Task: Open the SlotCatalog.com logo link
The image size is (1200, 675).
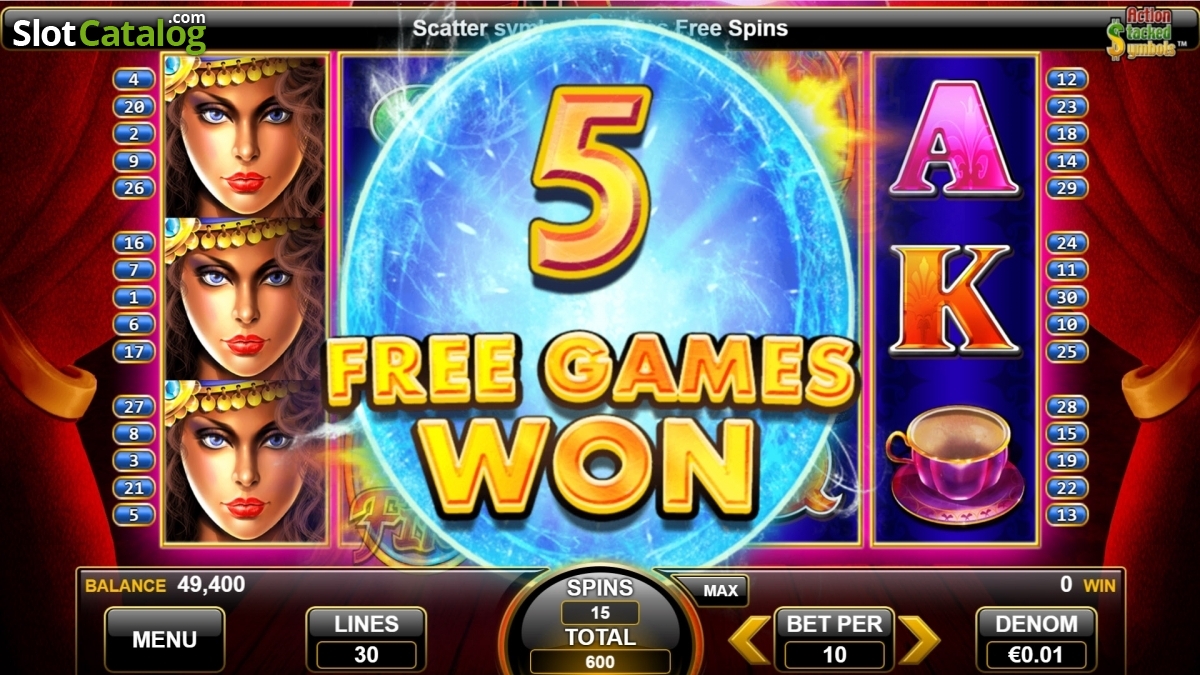Action: pos(108,32)
